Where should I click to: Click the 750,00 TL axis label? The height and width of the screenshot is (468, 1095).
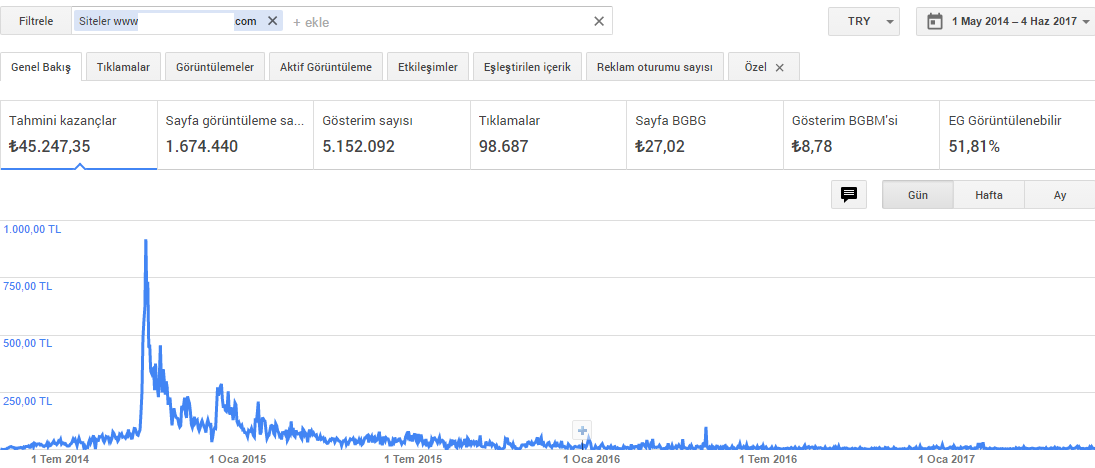(x=27, y=286)
